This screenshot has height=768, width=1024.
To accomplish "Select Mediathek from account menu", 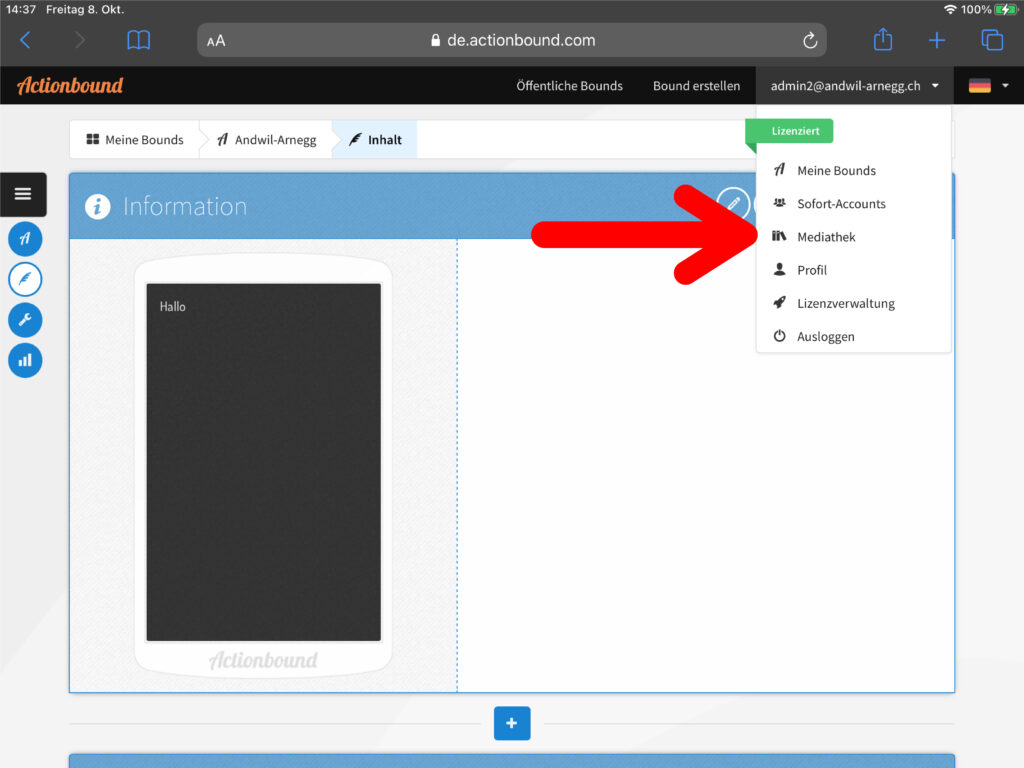I will (x=826, y=237).
